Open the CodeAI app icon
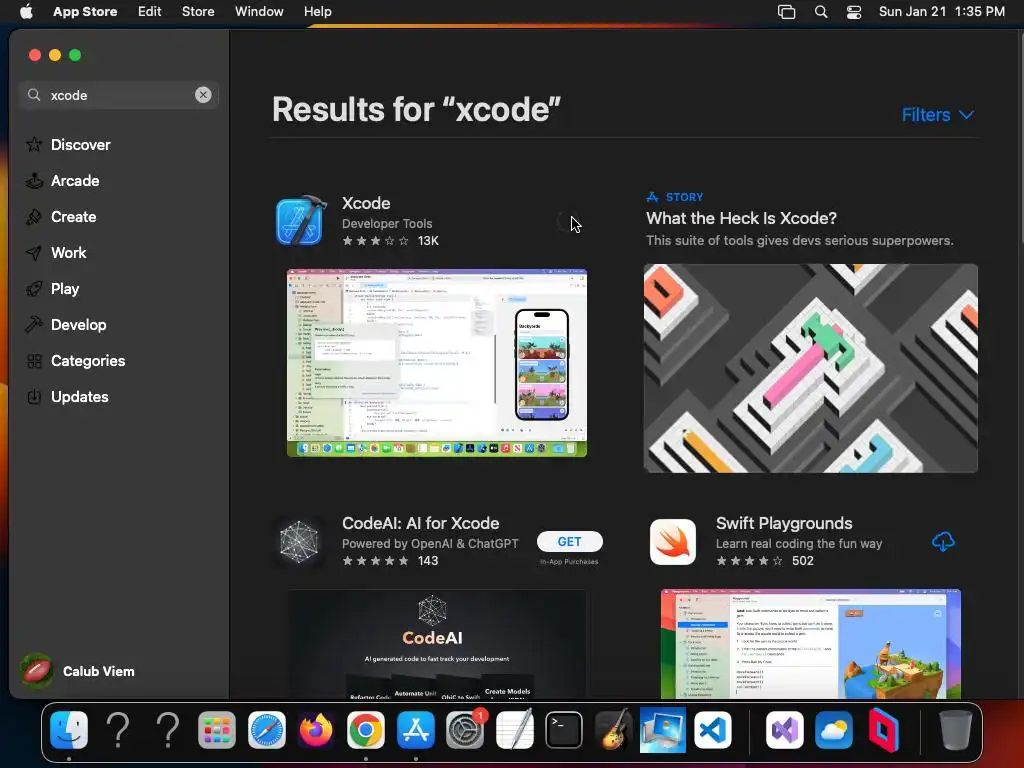This screenshot has height=768, width=1024. point(299,541)
